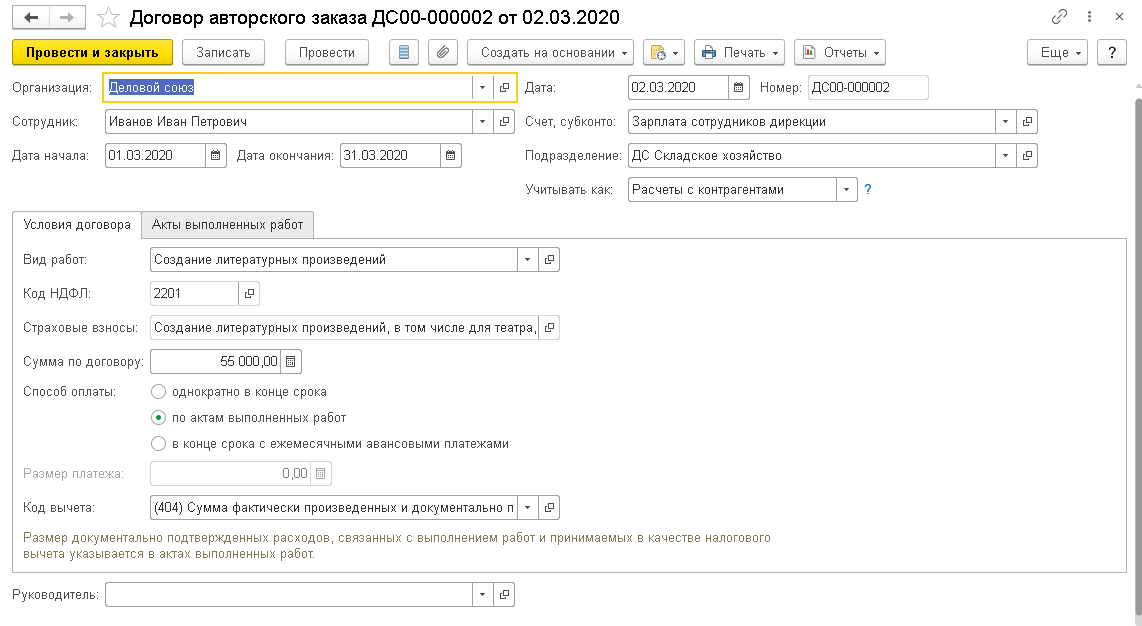Screen dimensions: 1142x626
Task: Open calendar picker for Дата окончания
Action: pyautogui.click(x=451, y=155)
